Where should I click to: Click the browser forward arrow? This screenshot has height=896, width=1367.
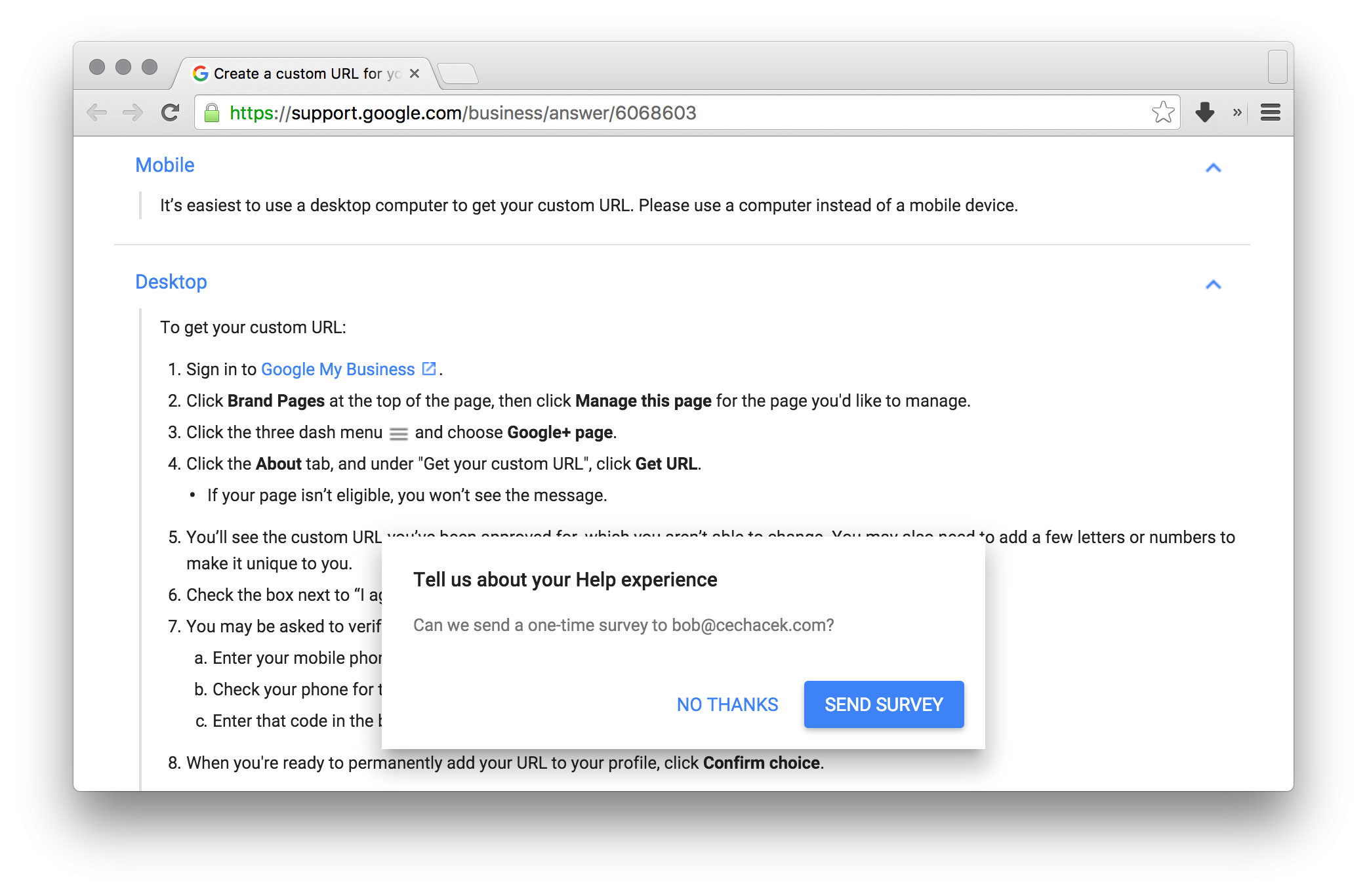pos(133,113)
